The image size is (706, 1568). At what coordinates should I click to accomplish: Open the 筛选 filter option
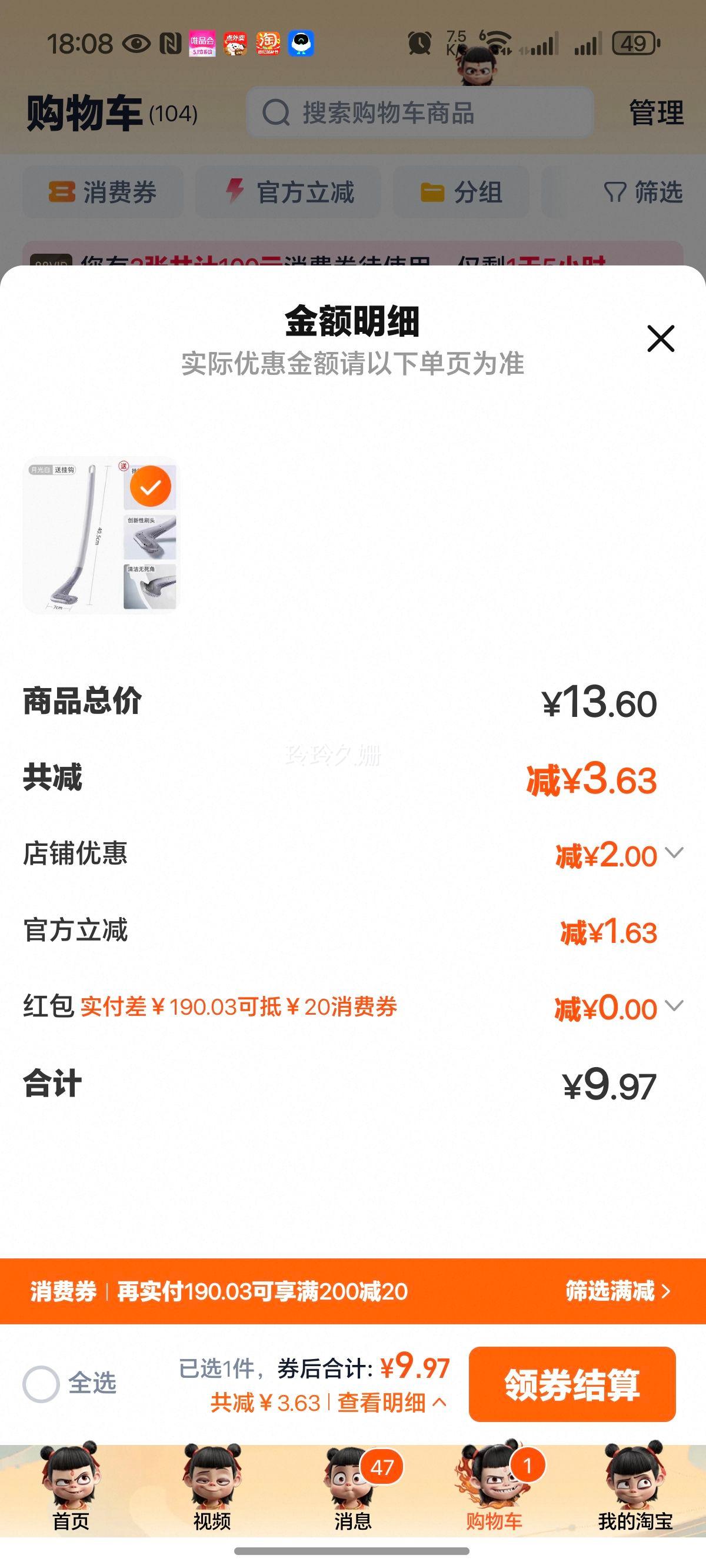point(643,192)
